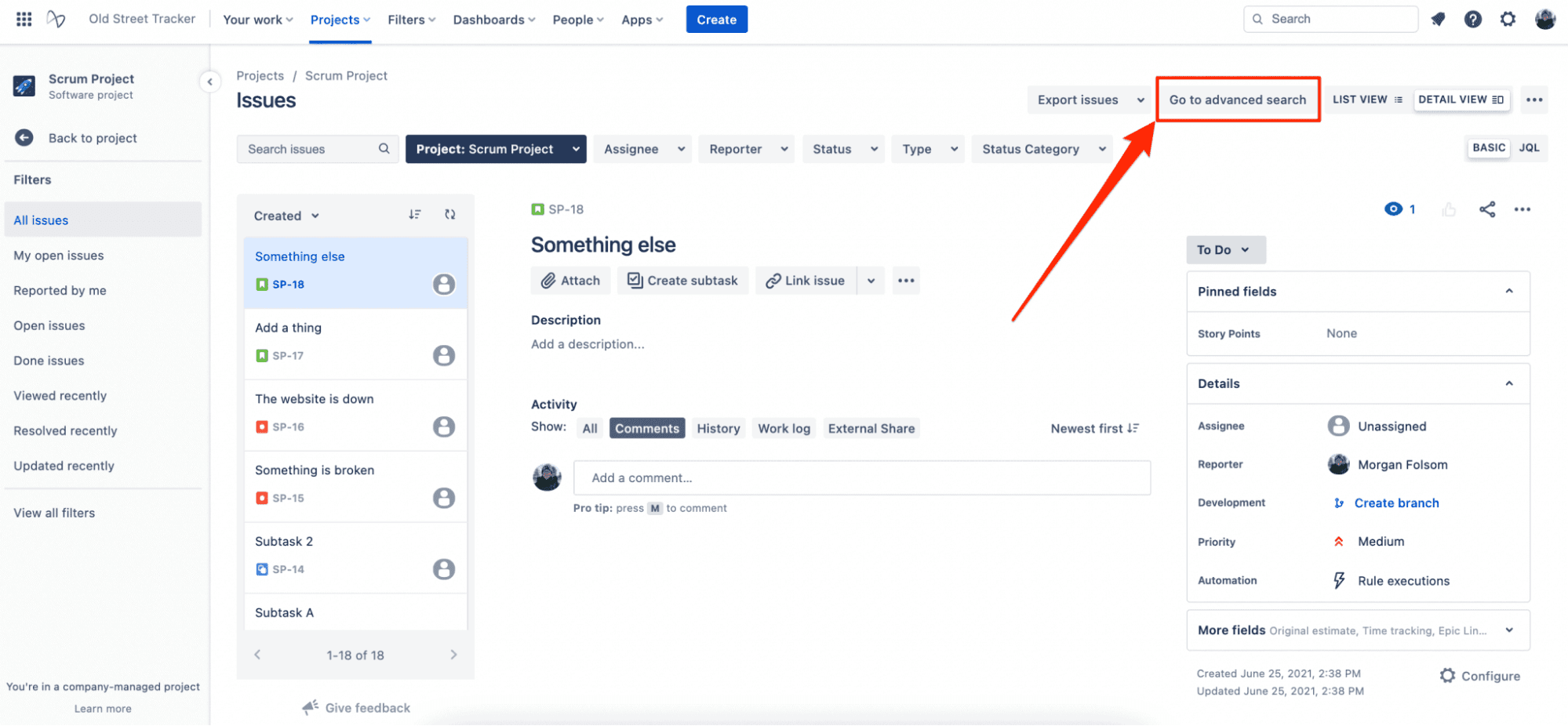Click Go to advanced search

1238,100
